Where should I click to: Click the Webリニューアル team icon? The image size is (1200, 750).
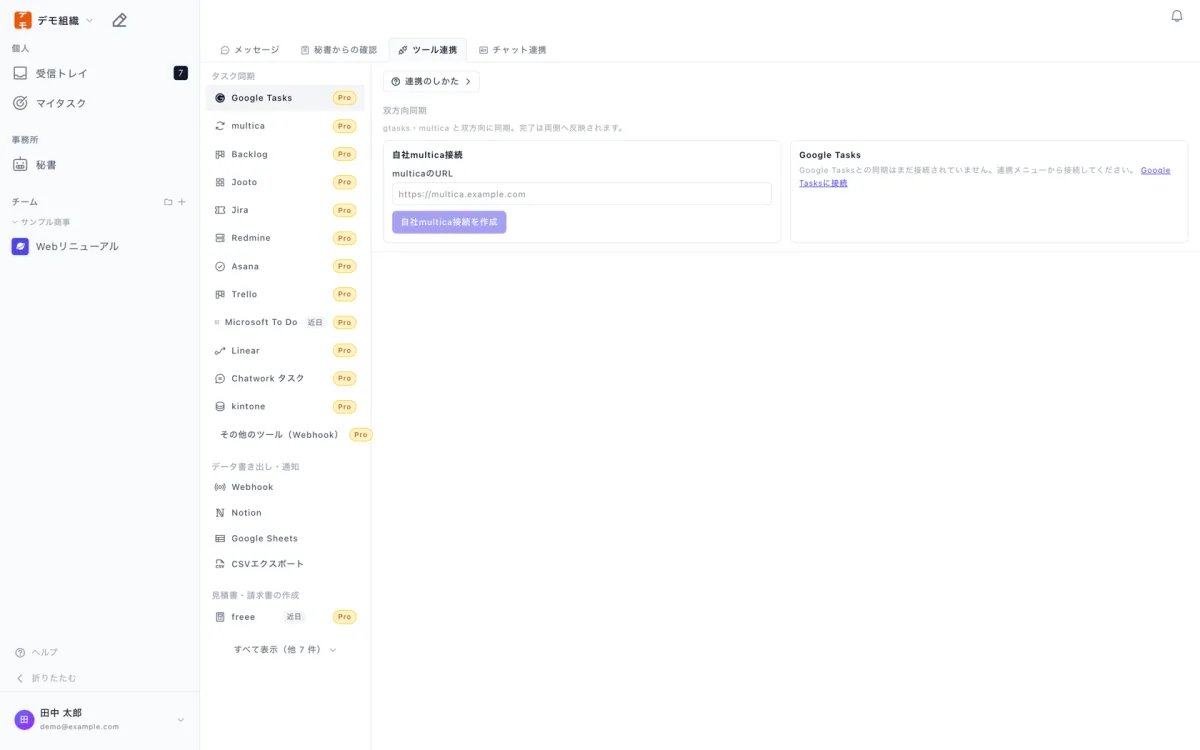[x=20, y=246]
